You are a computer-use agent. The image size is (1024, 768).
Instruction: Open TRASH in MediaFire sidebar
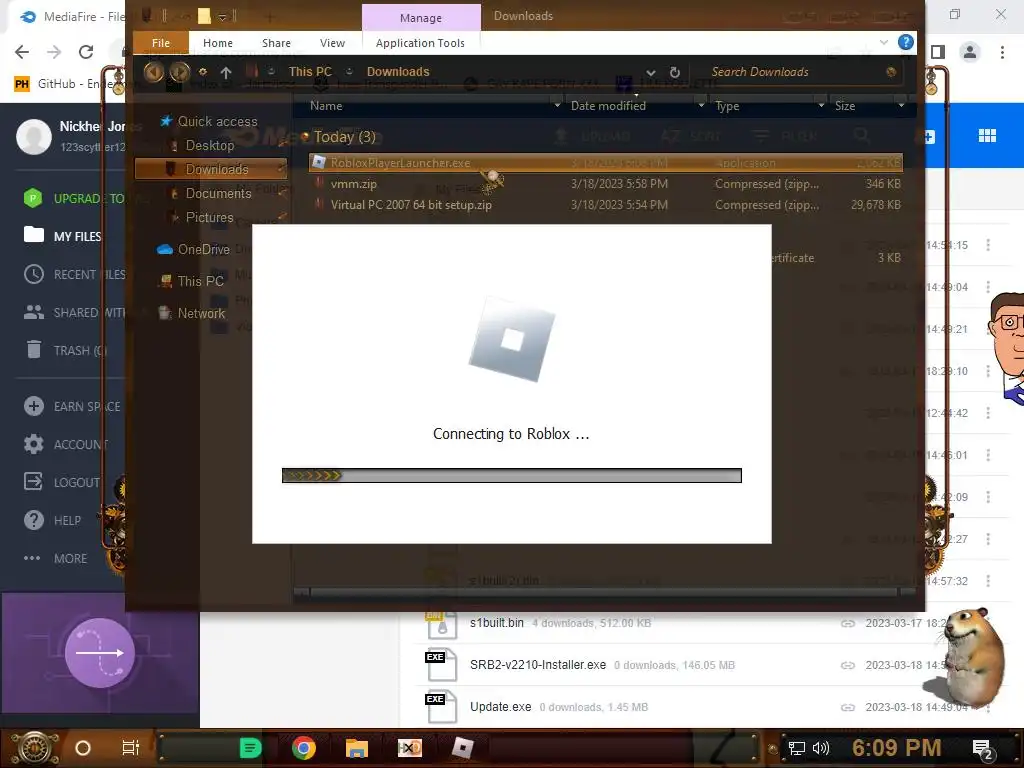click(65, 351)
